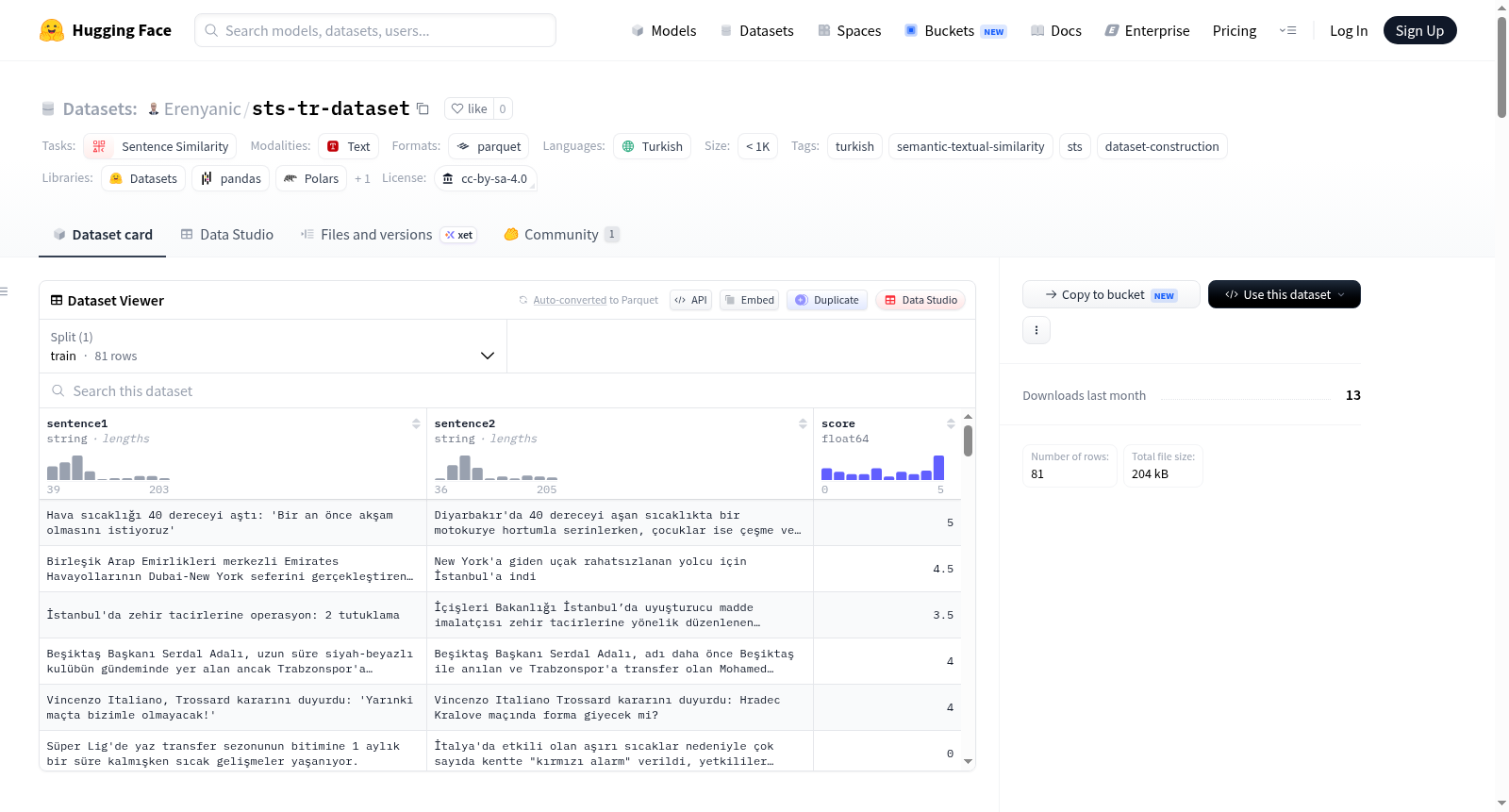Click the like count number
The image size is (1509, 812).
pyautogui.click(x=503, y=108)
